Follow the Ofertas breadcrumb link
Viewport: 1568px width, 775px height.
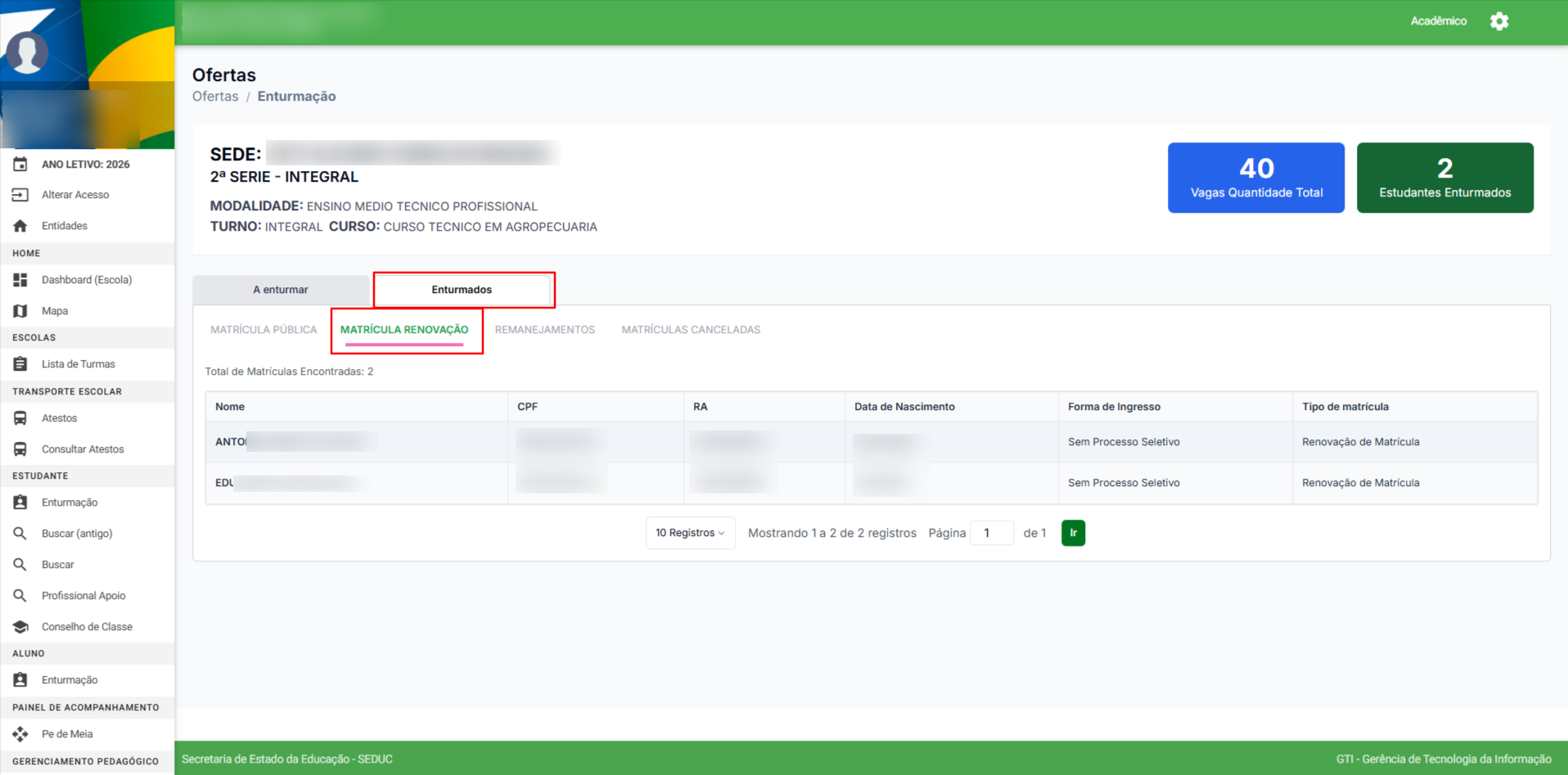point(215,97)
